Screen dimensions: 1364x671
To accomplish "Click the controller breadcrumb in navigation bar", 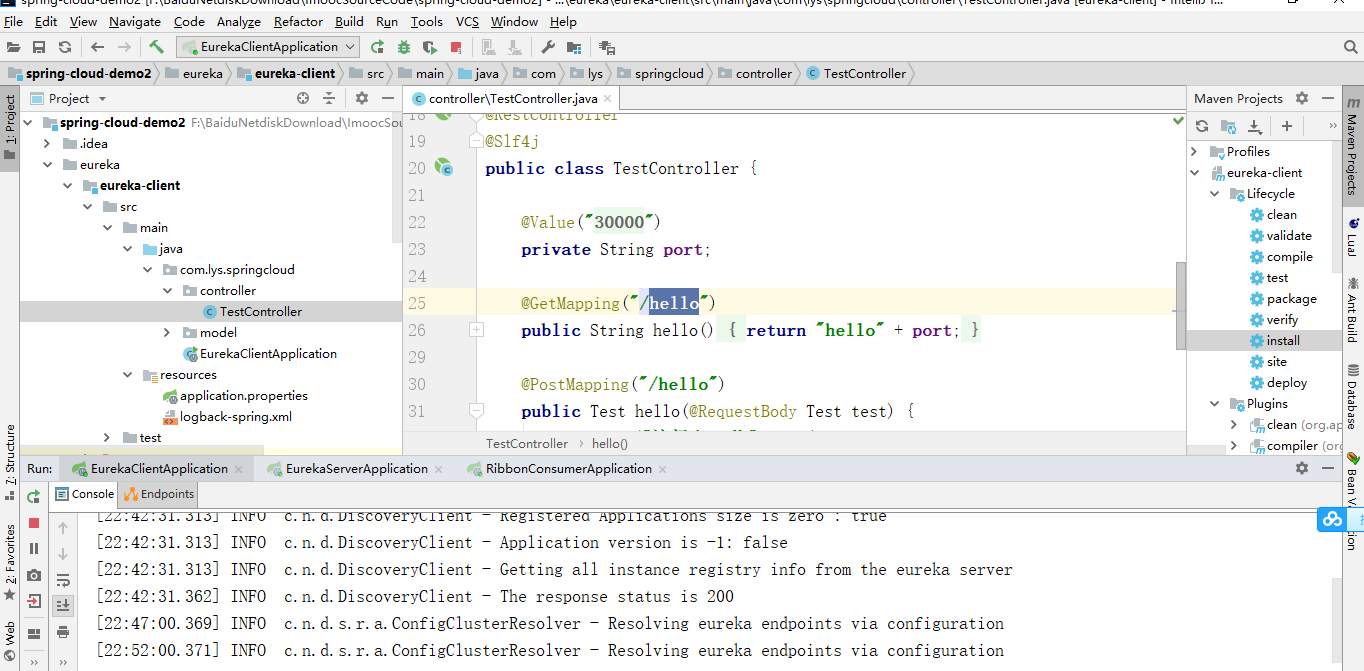I will click(x=754, y=74).
